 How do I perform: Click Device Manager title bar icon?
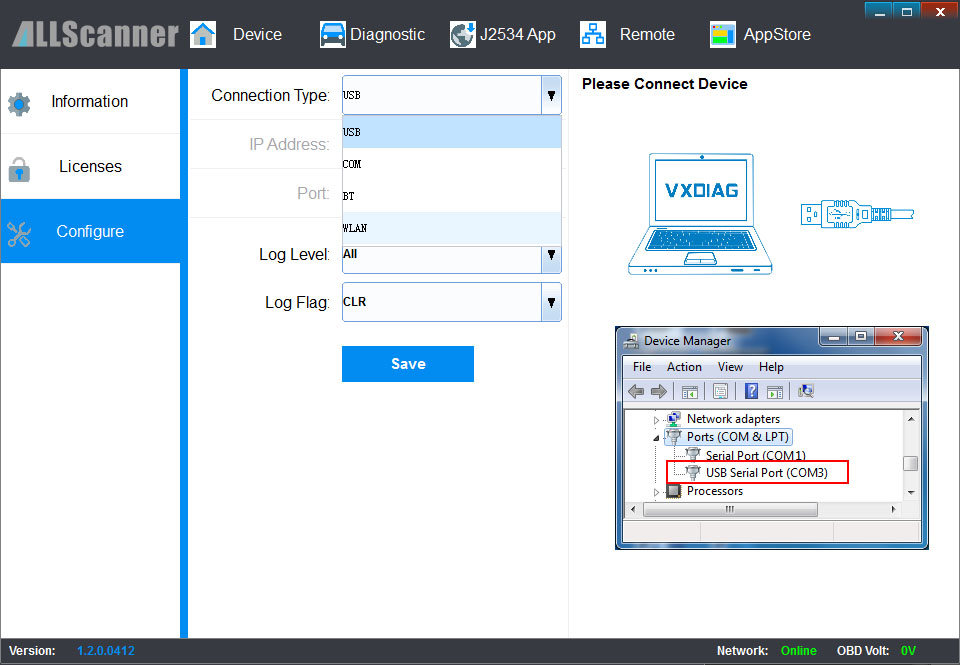click(x=631, y=341)
